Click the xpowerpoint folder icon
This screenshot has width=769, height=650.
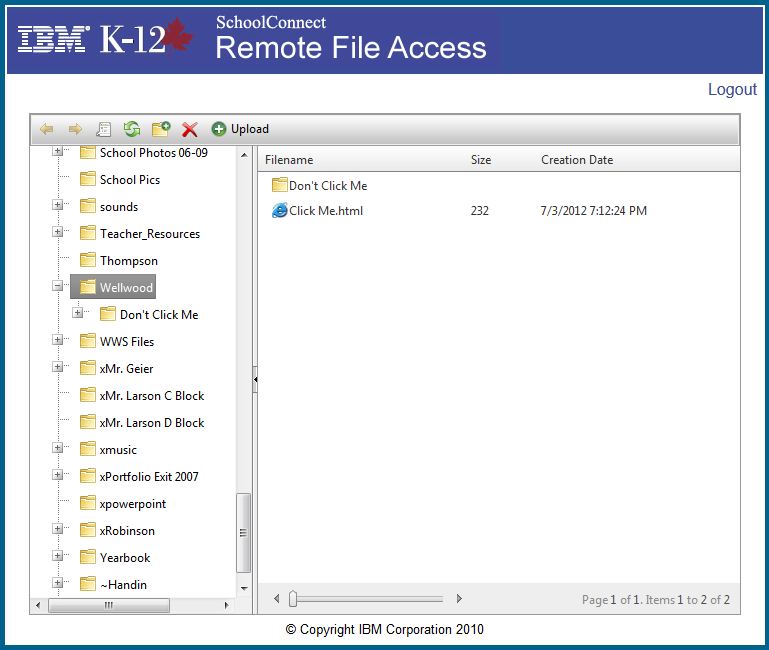[88, 502]
